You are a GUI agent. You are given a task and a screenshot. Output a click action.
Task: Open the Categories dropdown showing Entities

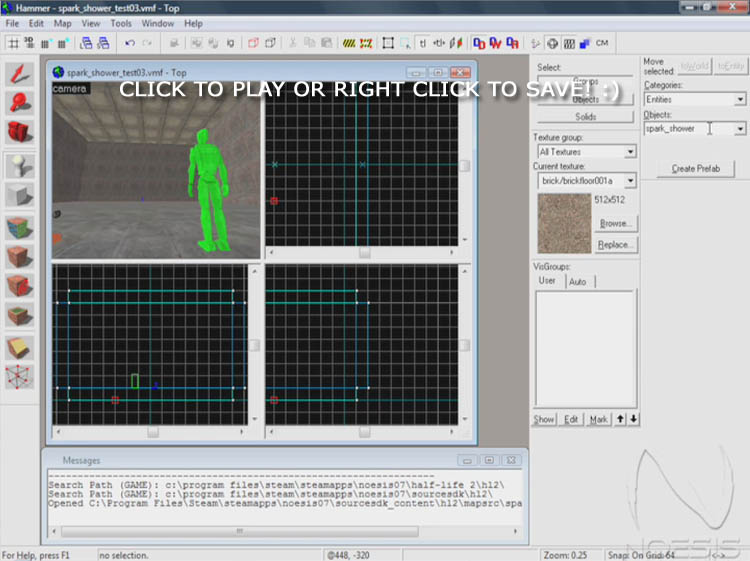click(740, 100)
